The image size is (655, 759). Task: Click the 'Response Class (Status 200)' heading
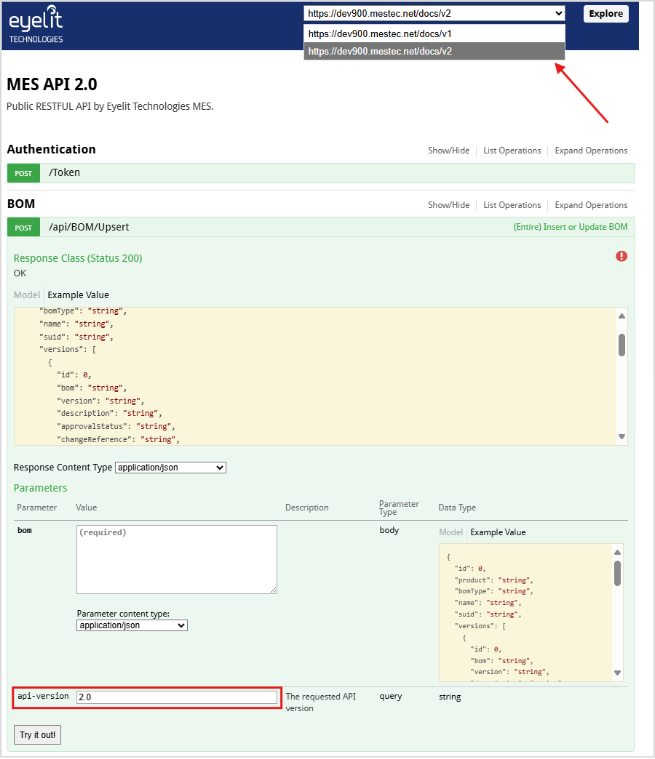coord(77,258)
